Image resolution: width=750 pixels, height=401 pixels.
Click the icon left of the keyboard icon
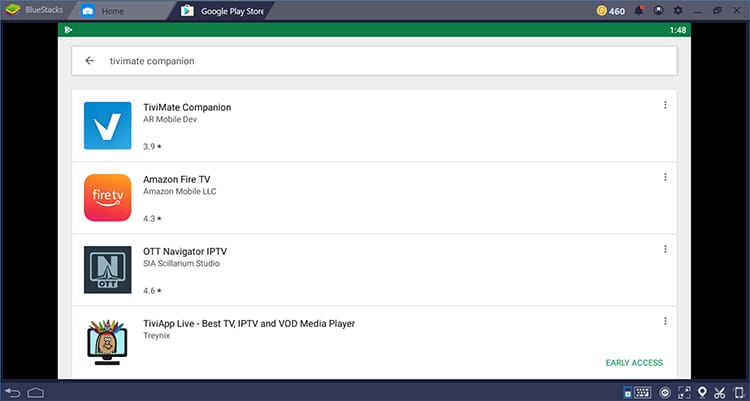pyautogui.click(x=628, y=393)
